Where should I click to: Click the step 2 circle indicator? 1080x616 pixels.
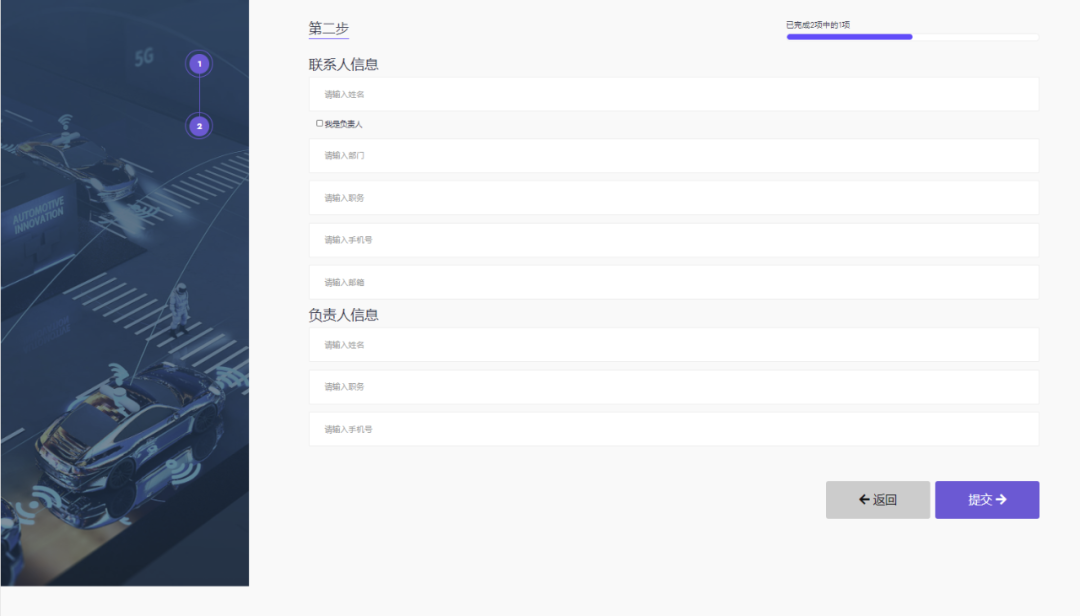click(199, 126)
